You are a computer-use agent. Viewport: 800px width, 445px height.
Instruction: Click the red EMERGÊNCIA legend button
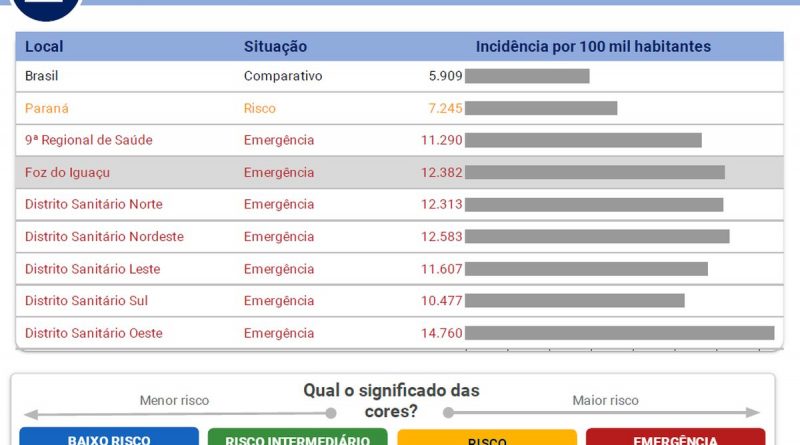675,438
